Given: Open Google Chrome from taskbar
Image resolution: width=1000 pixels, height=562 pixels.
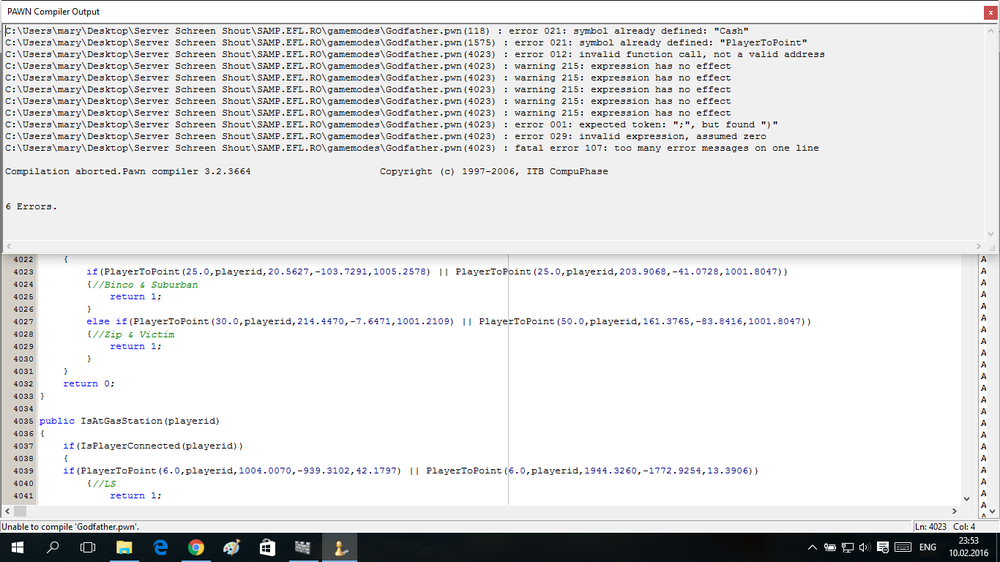Looking at the screenshot, I should click(x=196, y=547).
